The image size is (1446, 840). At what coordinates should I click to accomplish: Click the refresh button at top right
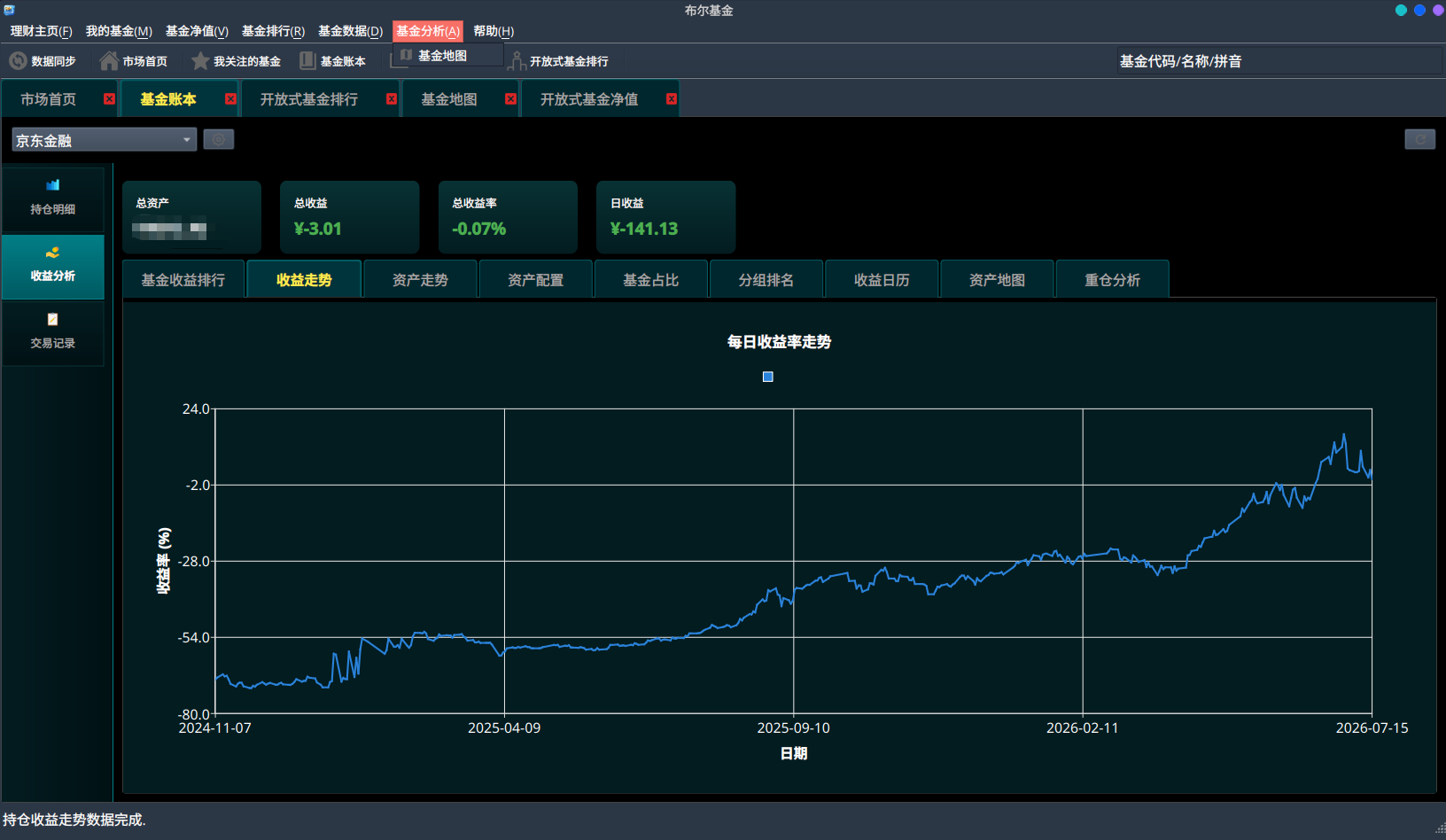point(1420,139)
